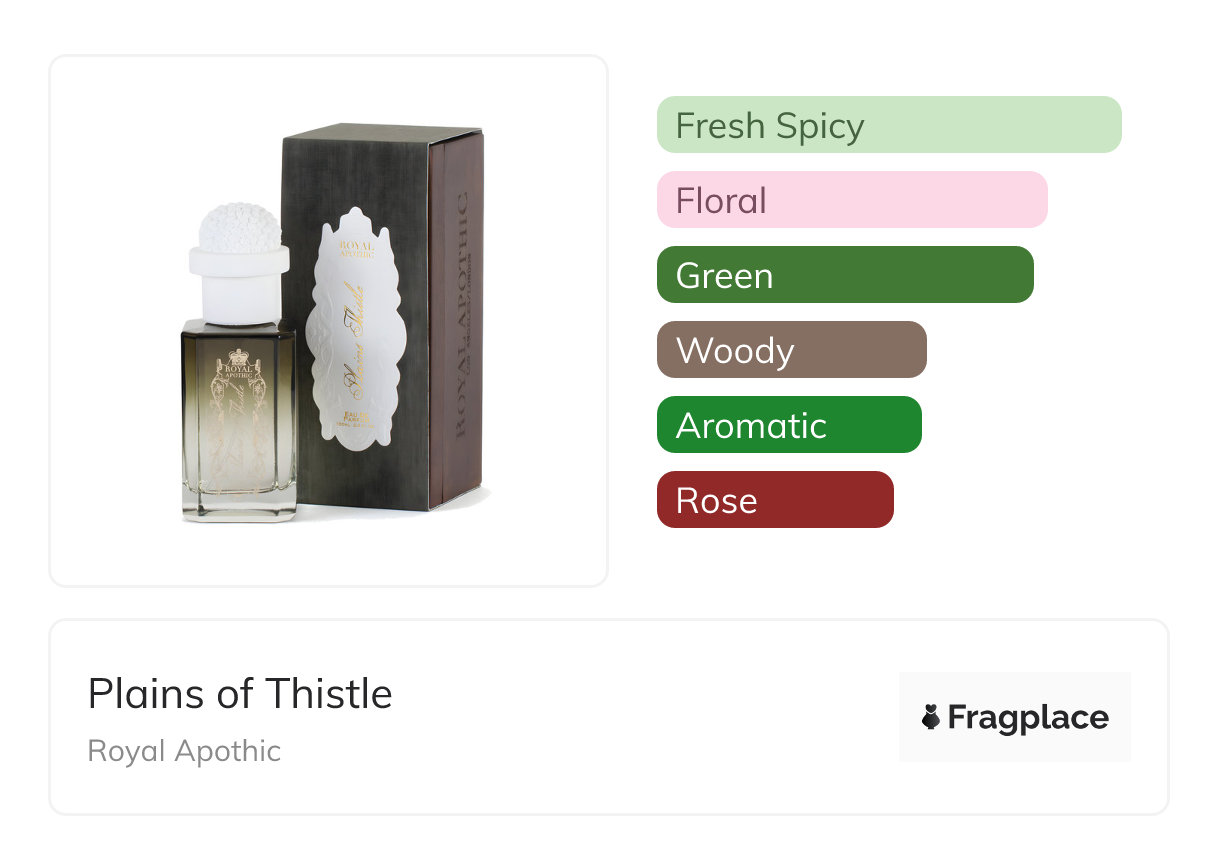
Task: Select the Fresh Spicy accord bar
Action: click(888, 125)
